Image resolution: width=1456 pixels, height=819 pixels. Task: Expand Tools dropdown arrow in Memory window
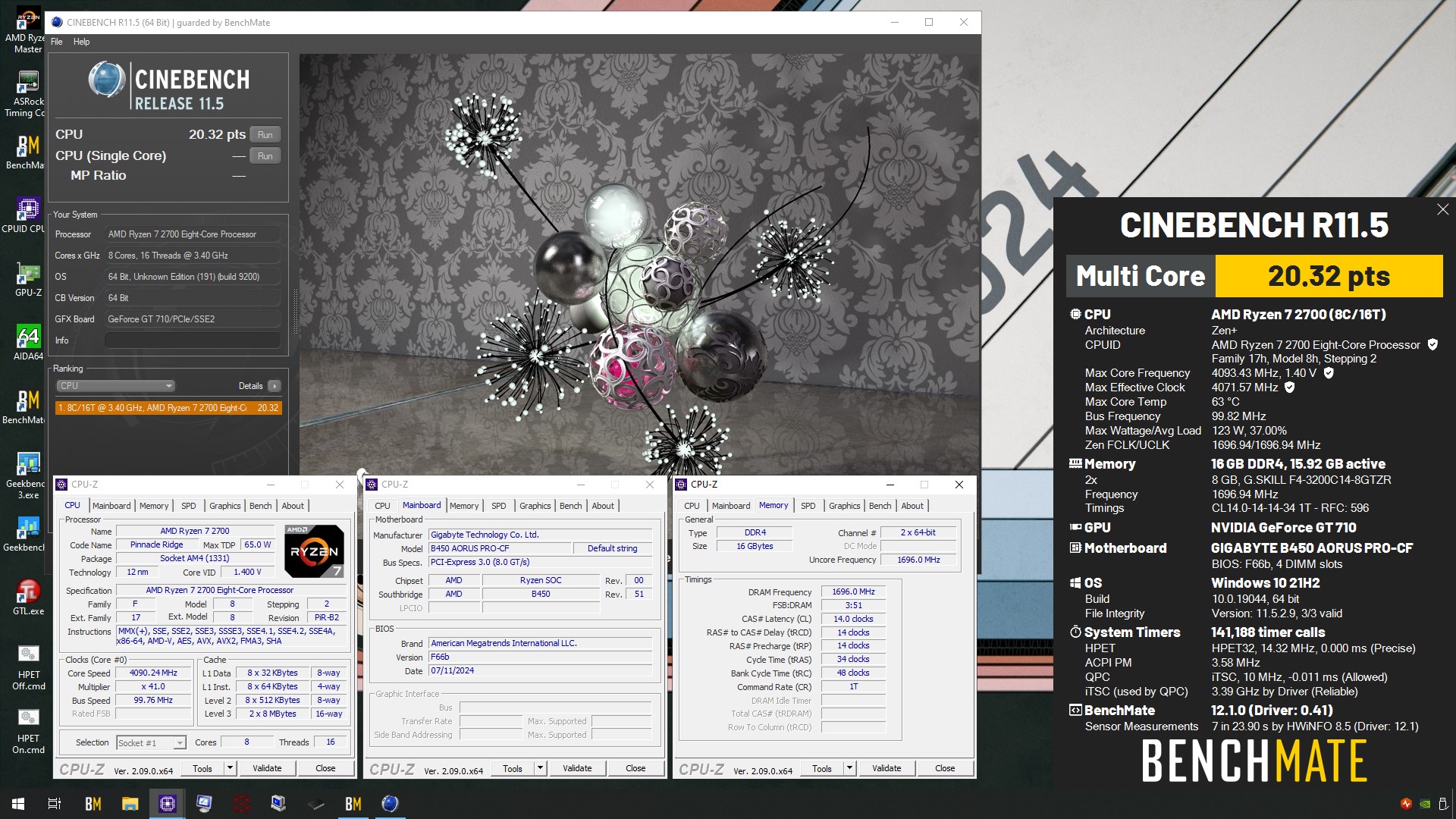coord(849,768)
